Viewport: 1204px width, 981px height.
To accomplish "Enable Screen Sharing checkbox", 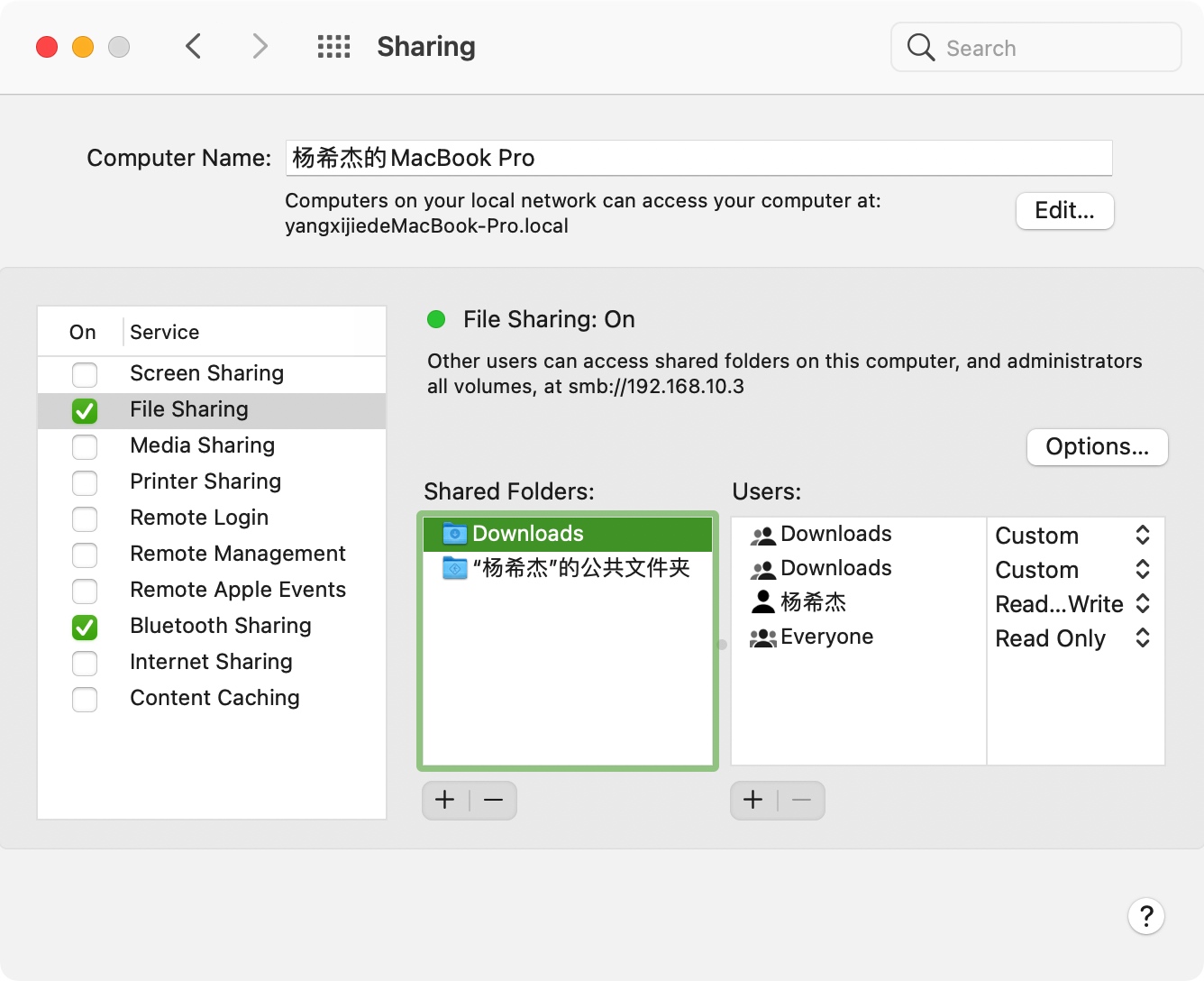I will (x=85, y=374).
